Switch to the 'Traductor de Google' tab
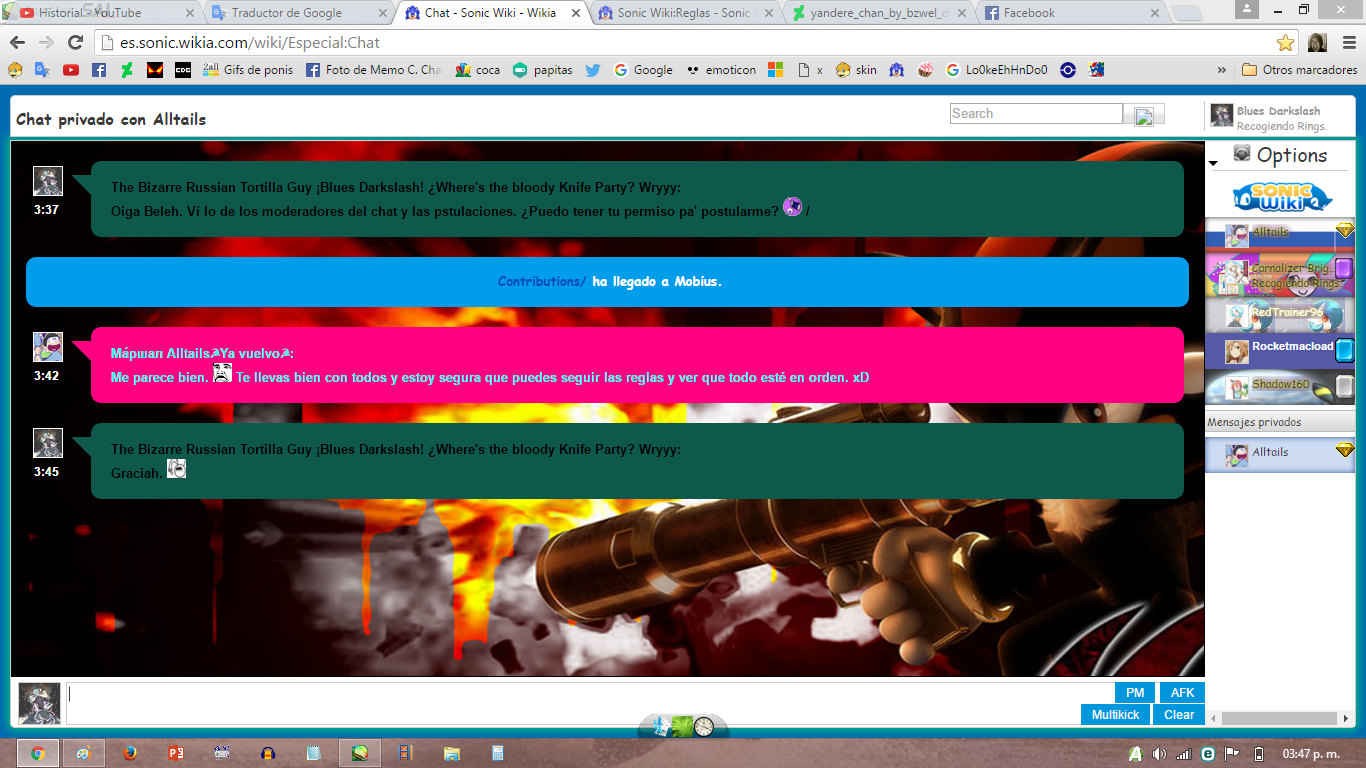Screen dimensions: 1366x768 point(297,13)
